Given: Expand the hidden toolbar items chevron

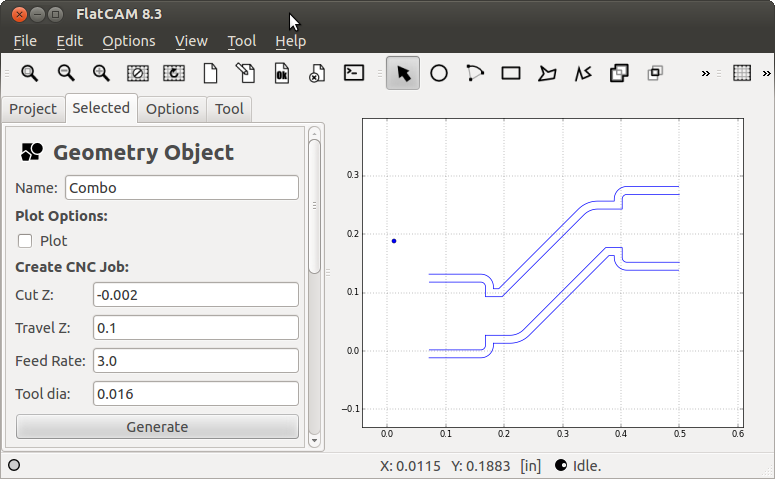Looking at the screenshot, I should pyautogui.click(x=705, y=73).
